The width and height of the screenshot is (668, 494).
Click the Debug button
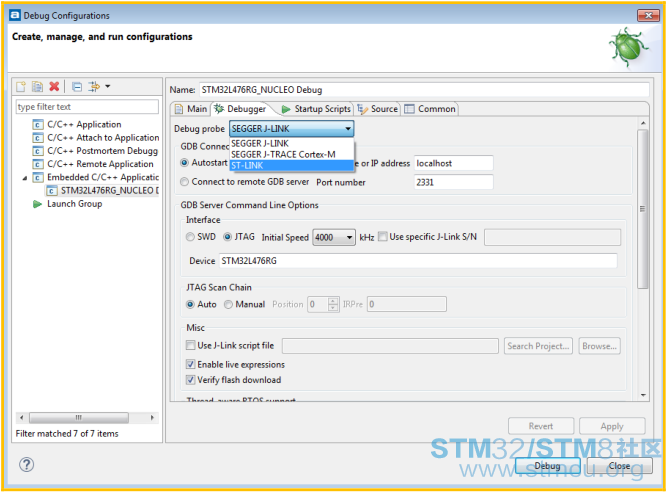(548, 466)
